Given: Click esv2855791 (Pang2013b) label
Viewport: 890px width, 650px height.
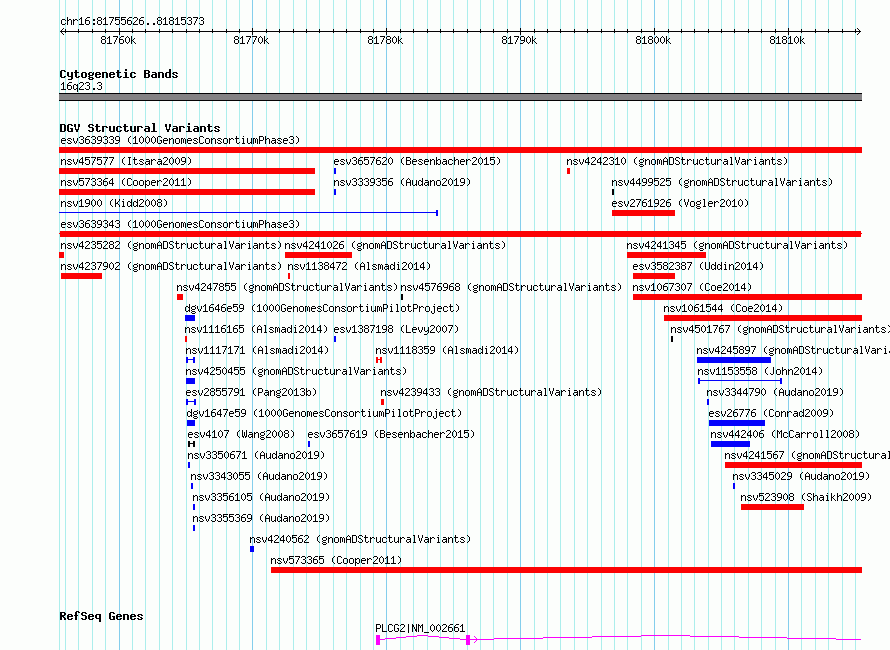Looking at the screenshot, I should coord(251,392).
